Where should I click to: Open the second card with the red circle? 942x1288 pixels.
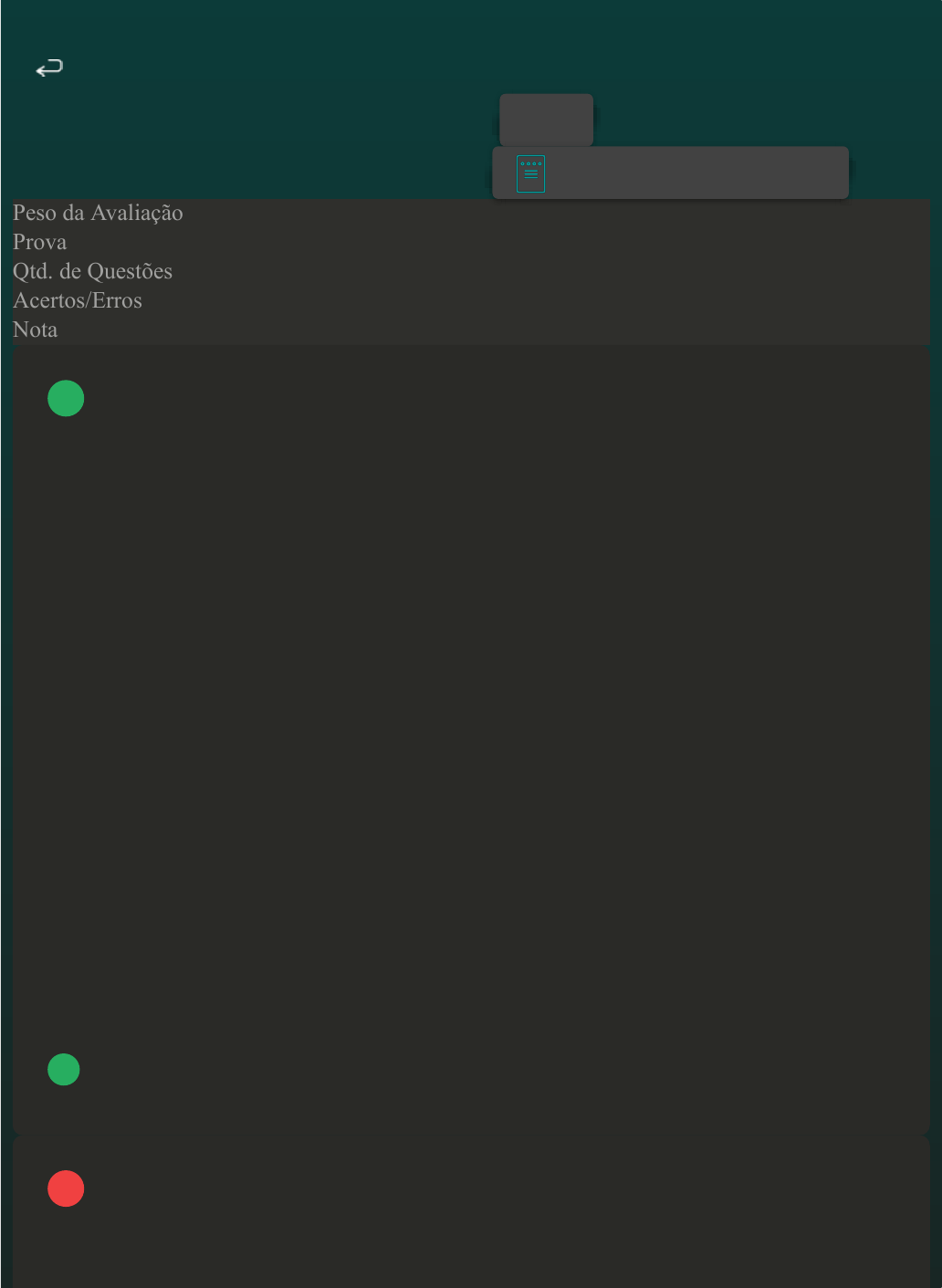coord(471,1212)
